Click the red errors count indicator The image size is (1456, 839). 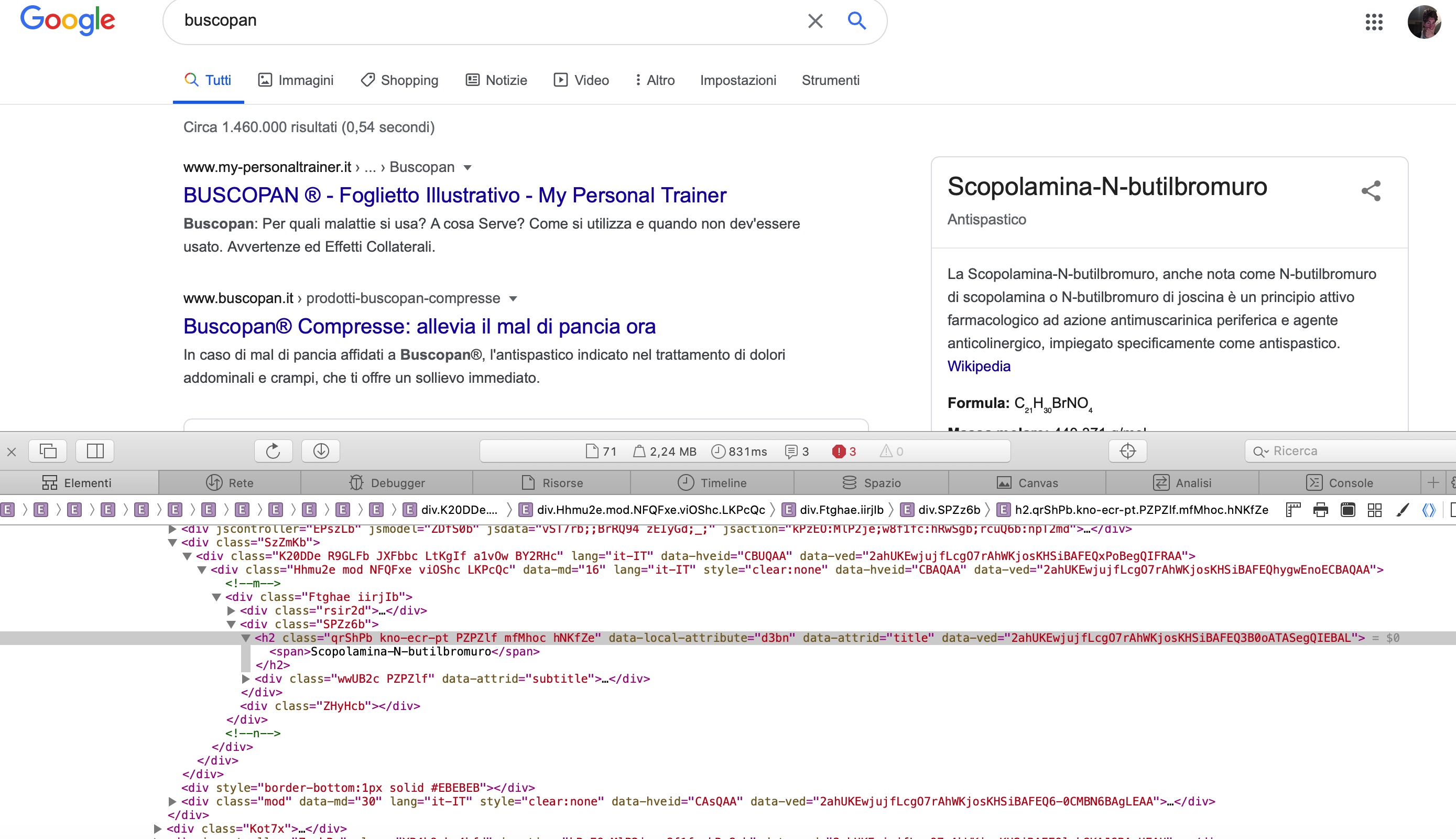coord(844,452)
